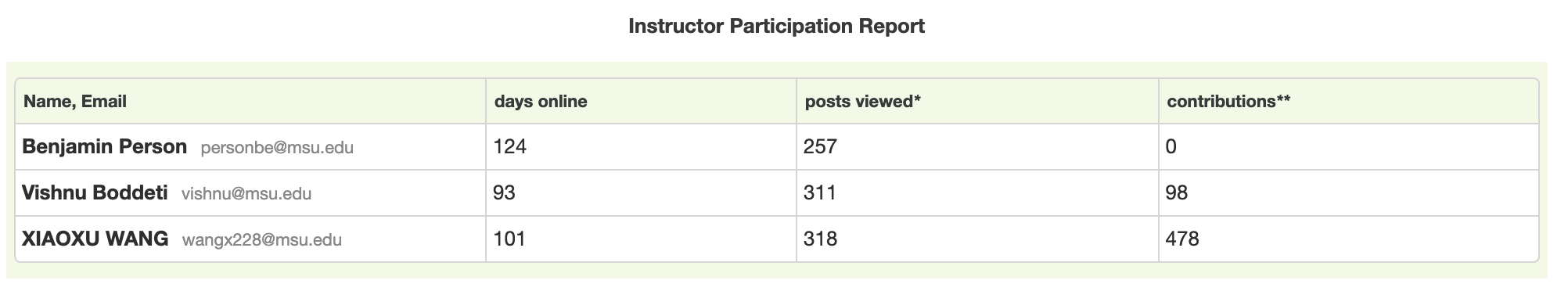Select the name Benjamin Person
This screenshot has height=291, width=1568.
tap(104, 146)
